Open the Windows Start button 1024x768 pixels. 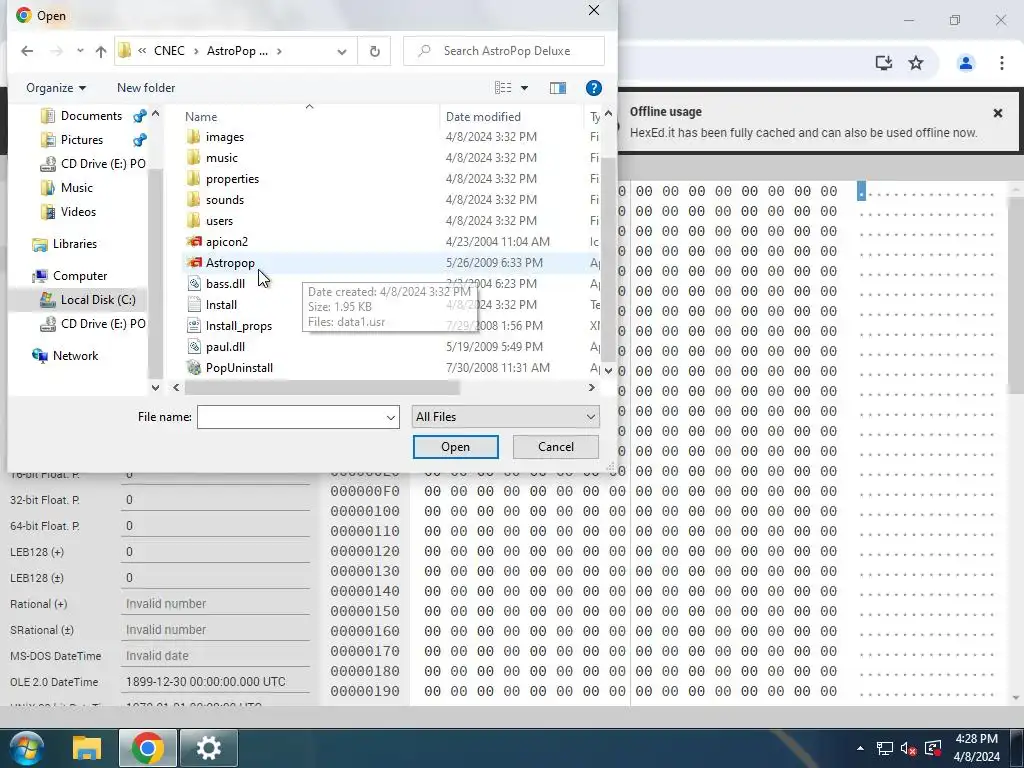click(x=27, y=748)
